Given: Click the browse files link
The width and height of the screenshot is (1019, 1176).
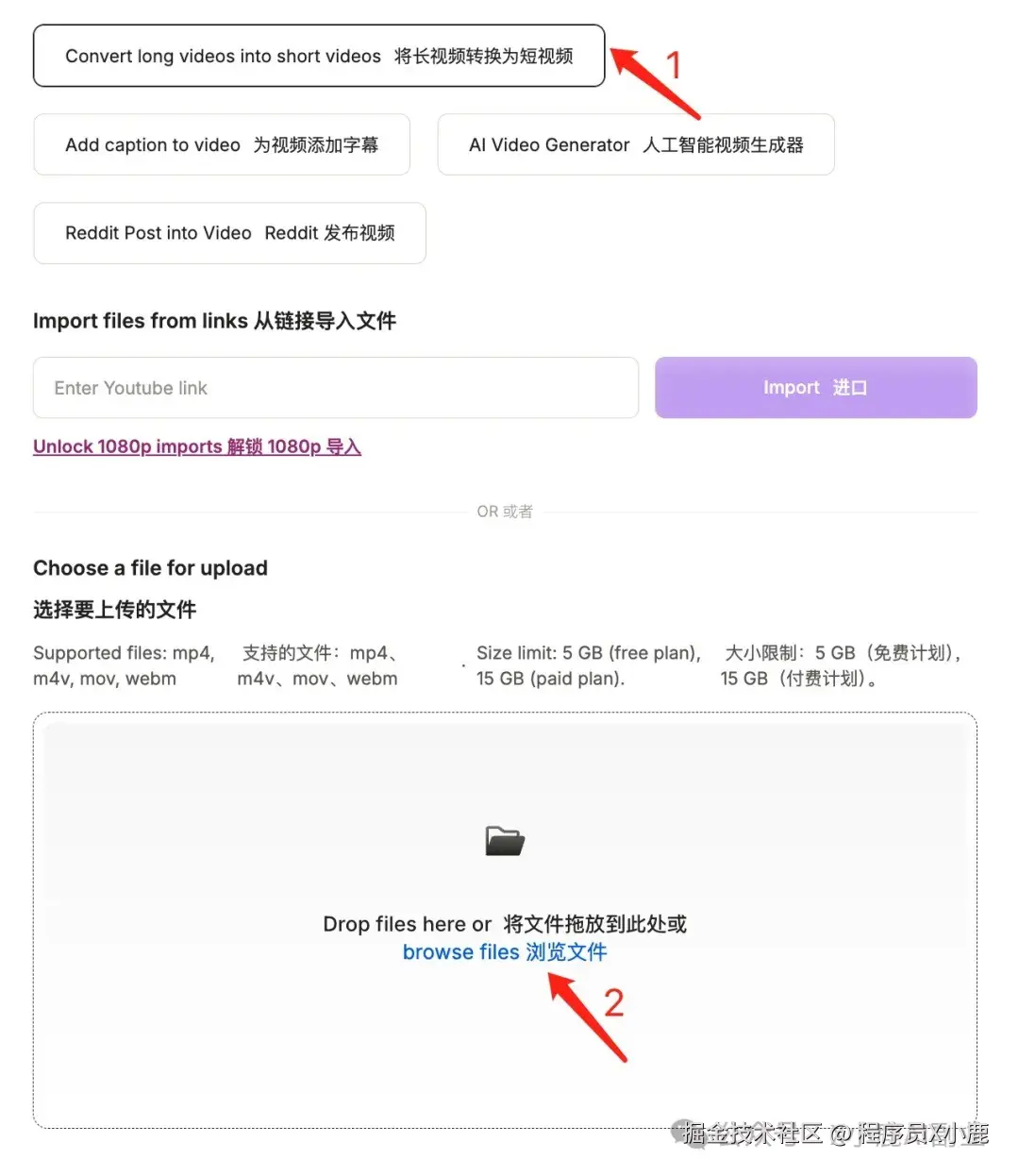Looking at the screenshot, I should [x=505, y=952].
